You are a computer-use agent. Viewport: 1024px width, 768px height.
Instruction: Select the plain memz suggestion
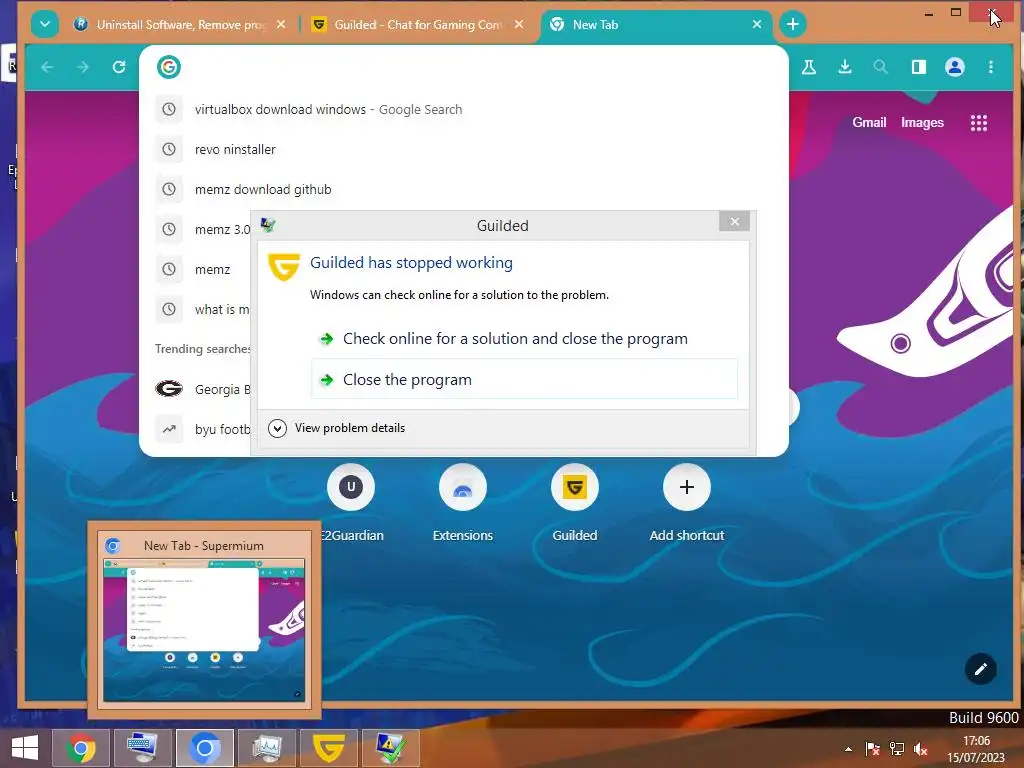[202, 269]
